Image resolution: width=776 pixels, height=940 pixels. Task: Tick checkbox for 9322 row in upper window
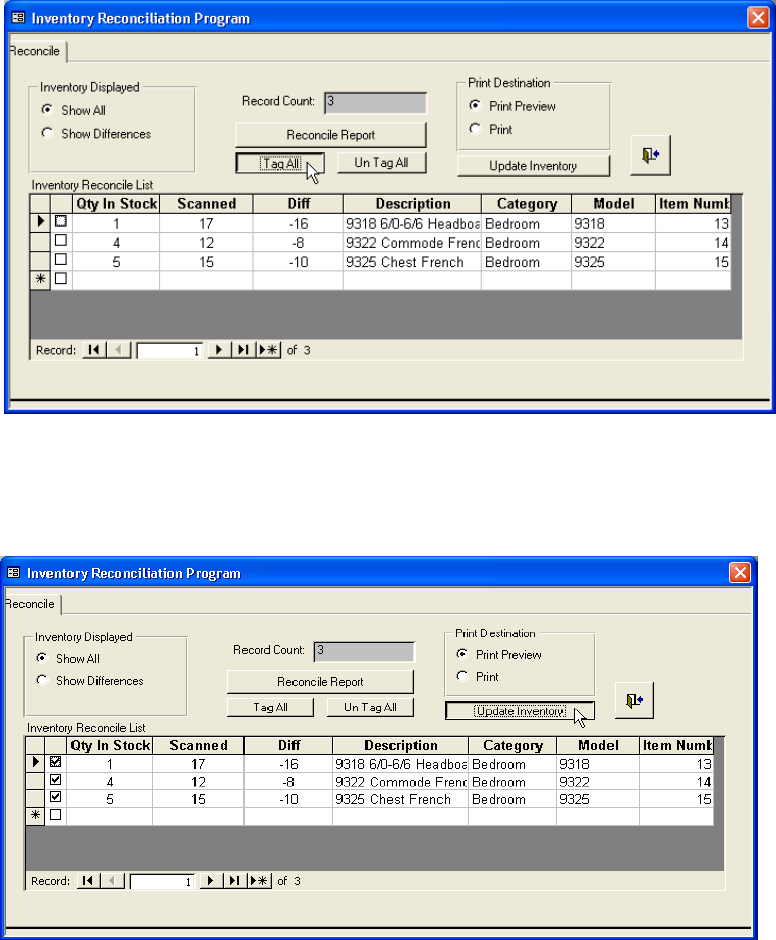61,240
